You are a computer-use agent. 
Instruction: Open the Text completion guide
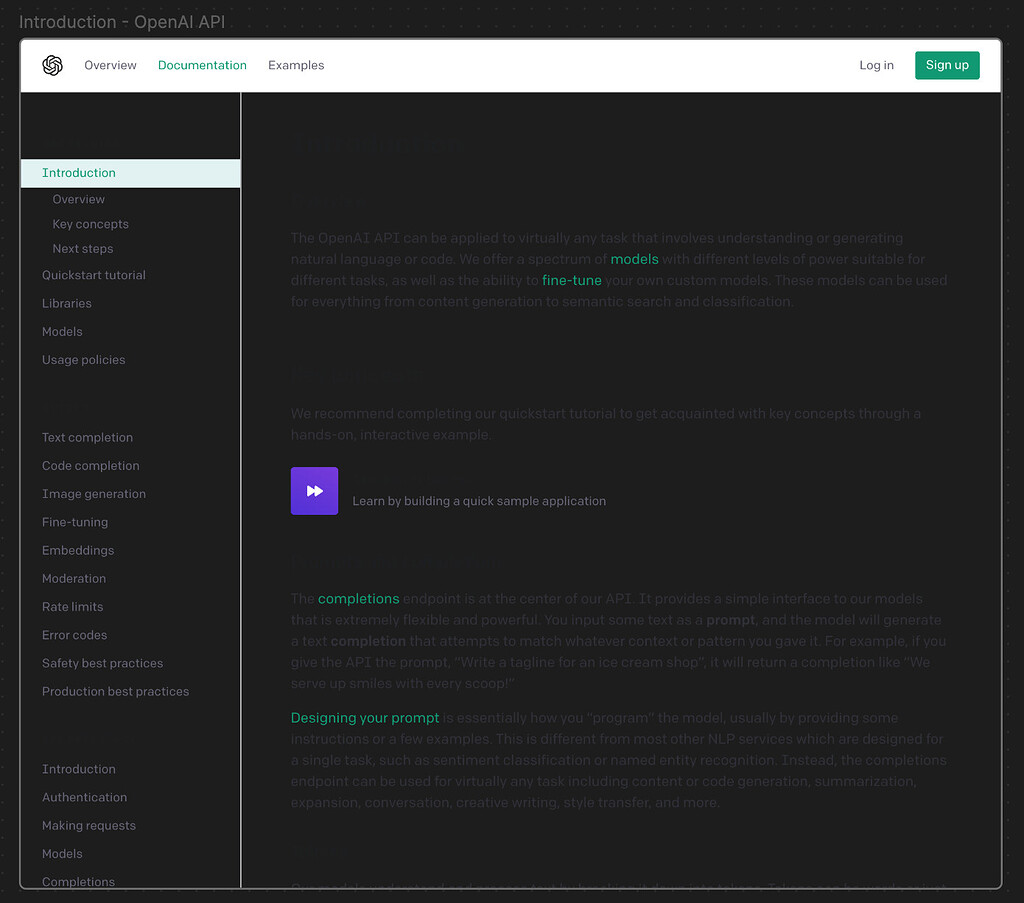point(87,437)
